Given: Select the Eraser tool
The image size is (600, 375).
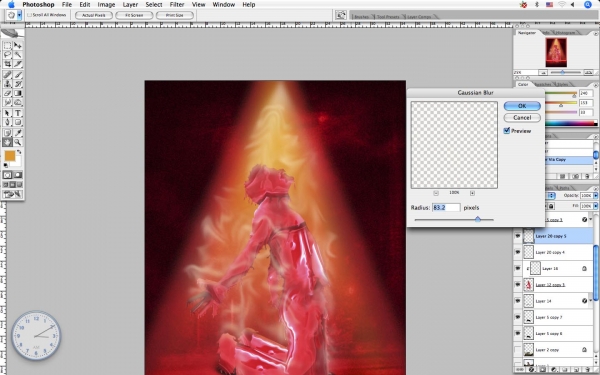Looking at the screenshot, I should 7,93.
